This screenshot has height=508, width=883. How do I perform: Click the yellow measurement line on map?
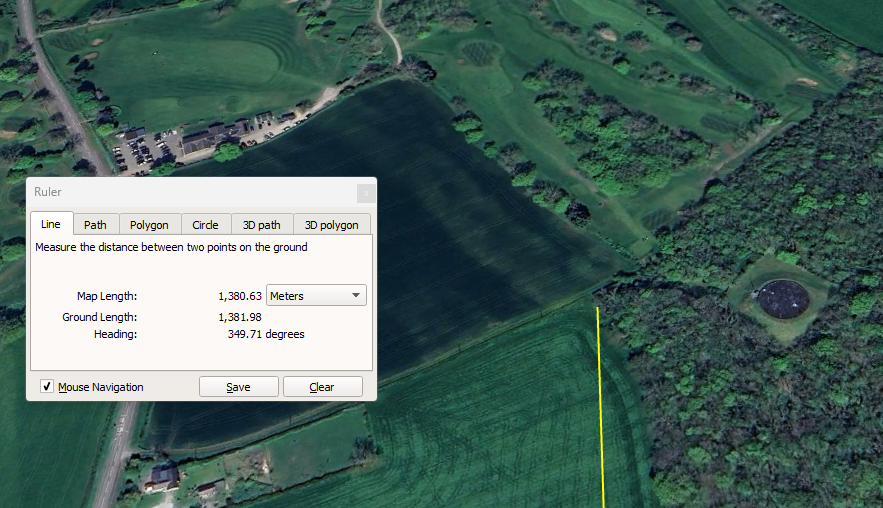point(601,400)
